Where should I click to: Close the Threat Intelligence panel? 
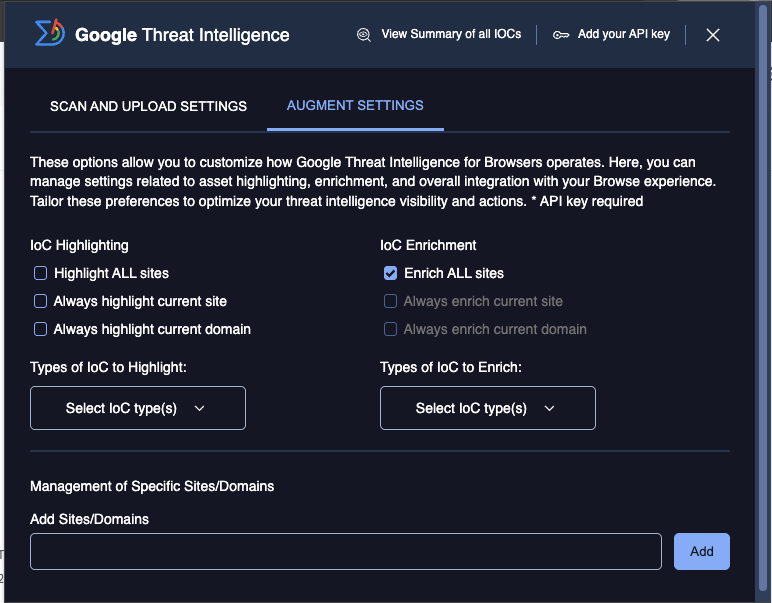713,35
